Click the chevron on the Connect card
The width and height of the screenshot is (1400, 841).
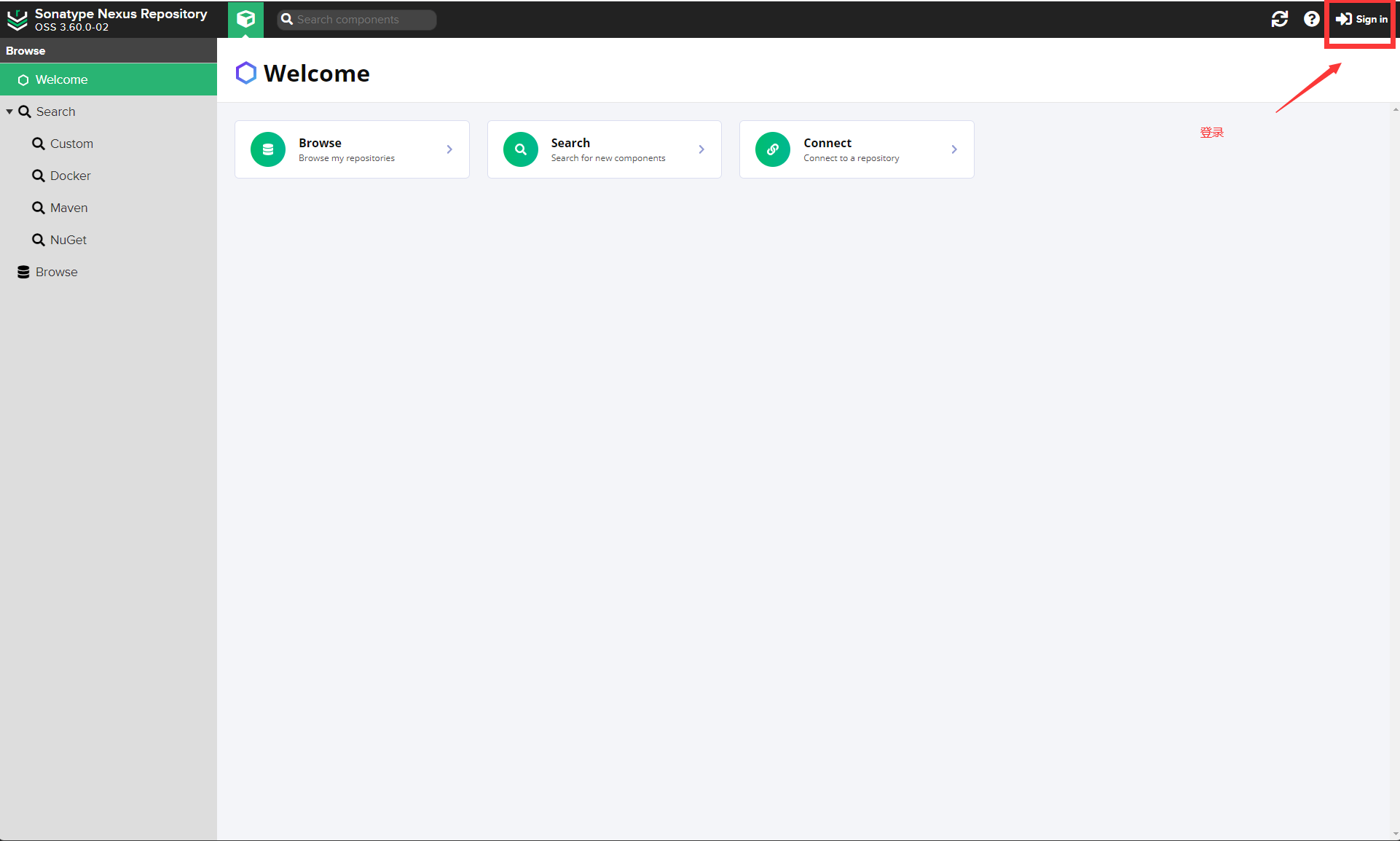tap(954, 149)
